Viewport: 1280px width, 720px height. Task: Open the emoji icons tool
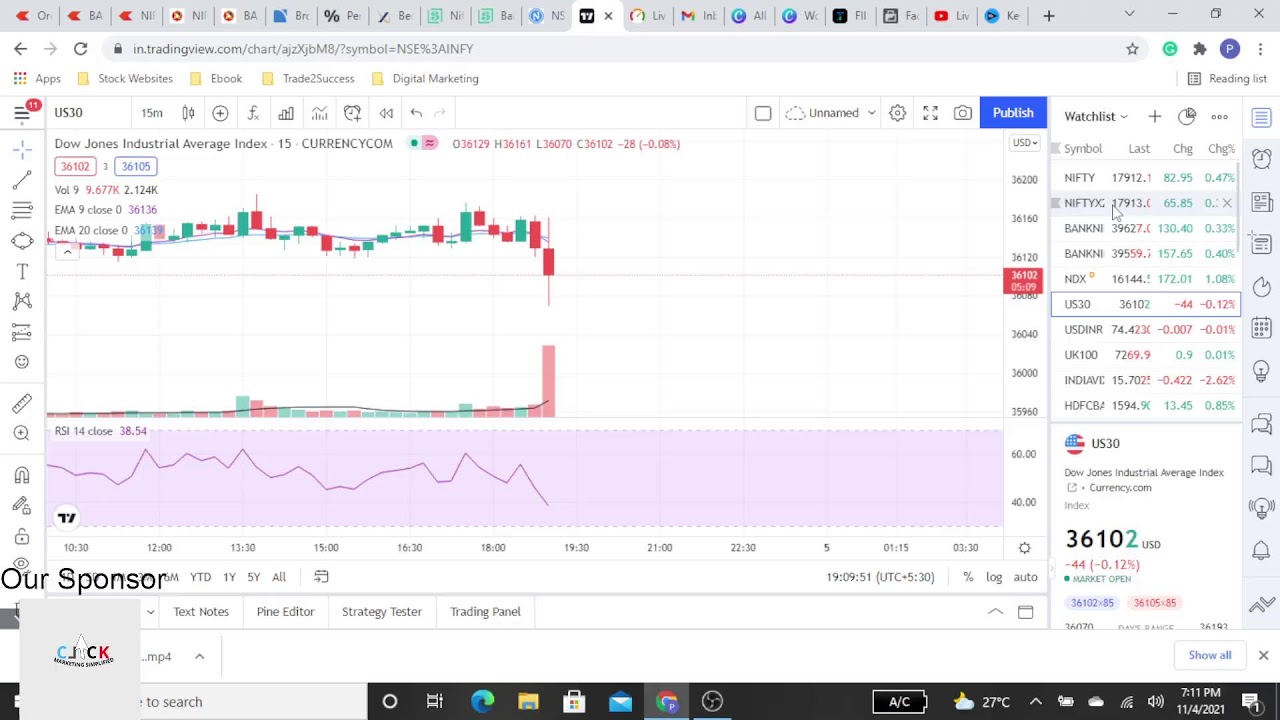click(22, 362)
